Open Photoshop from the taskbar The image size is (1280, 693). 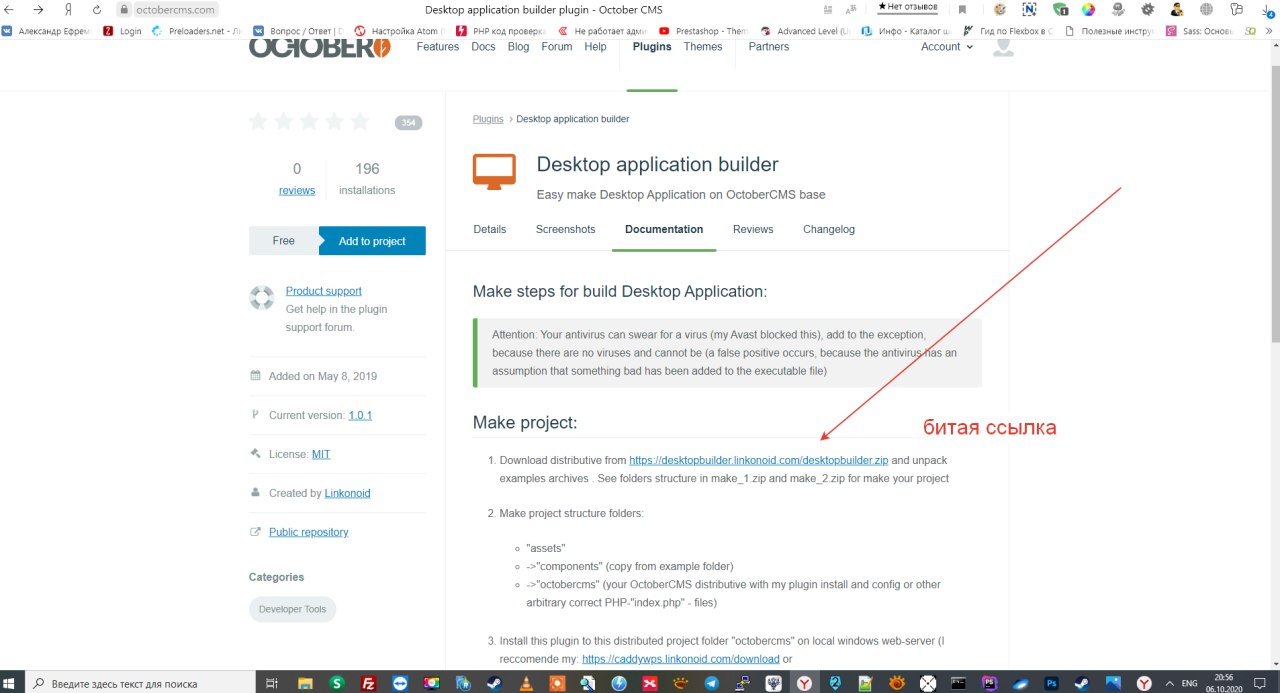[x=1052, y=683]
